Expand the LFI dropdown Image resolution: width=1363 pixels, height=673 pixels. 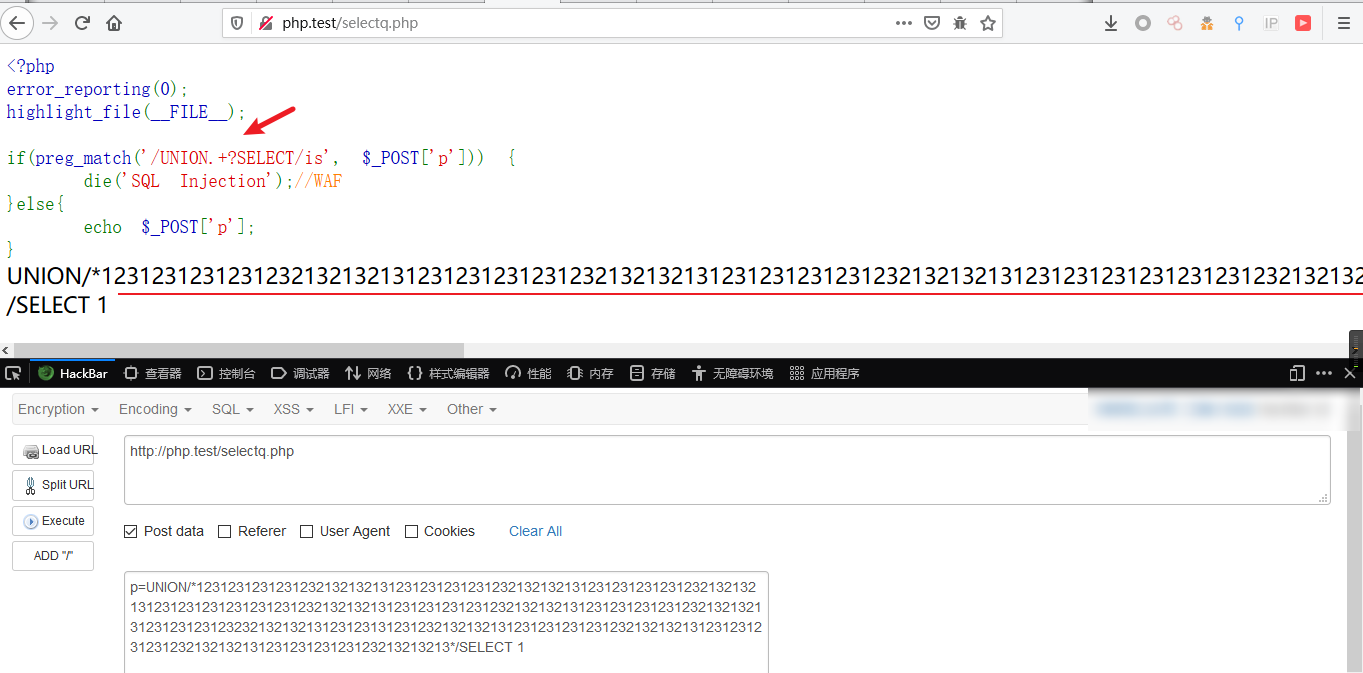[350, 409]
